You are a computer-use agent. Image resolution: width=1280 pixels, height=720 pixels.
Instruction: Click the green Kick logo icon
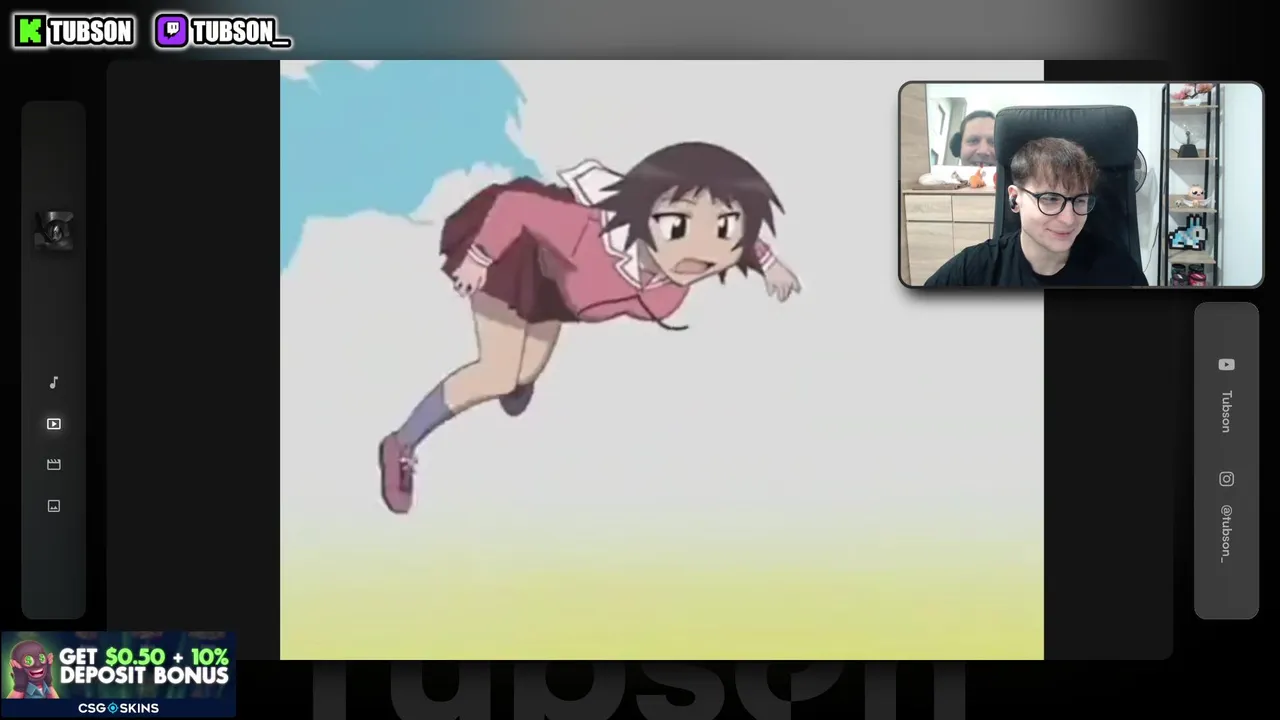coord(29,31)
